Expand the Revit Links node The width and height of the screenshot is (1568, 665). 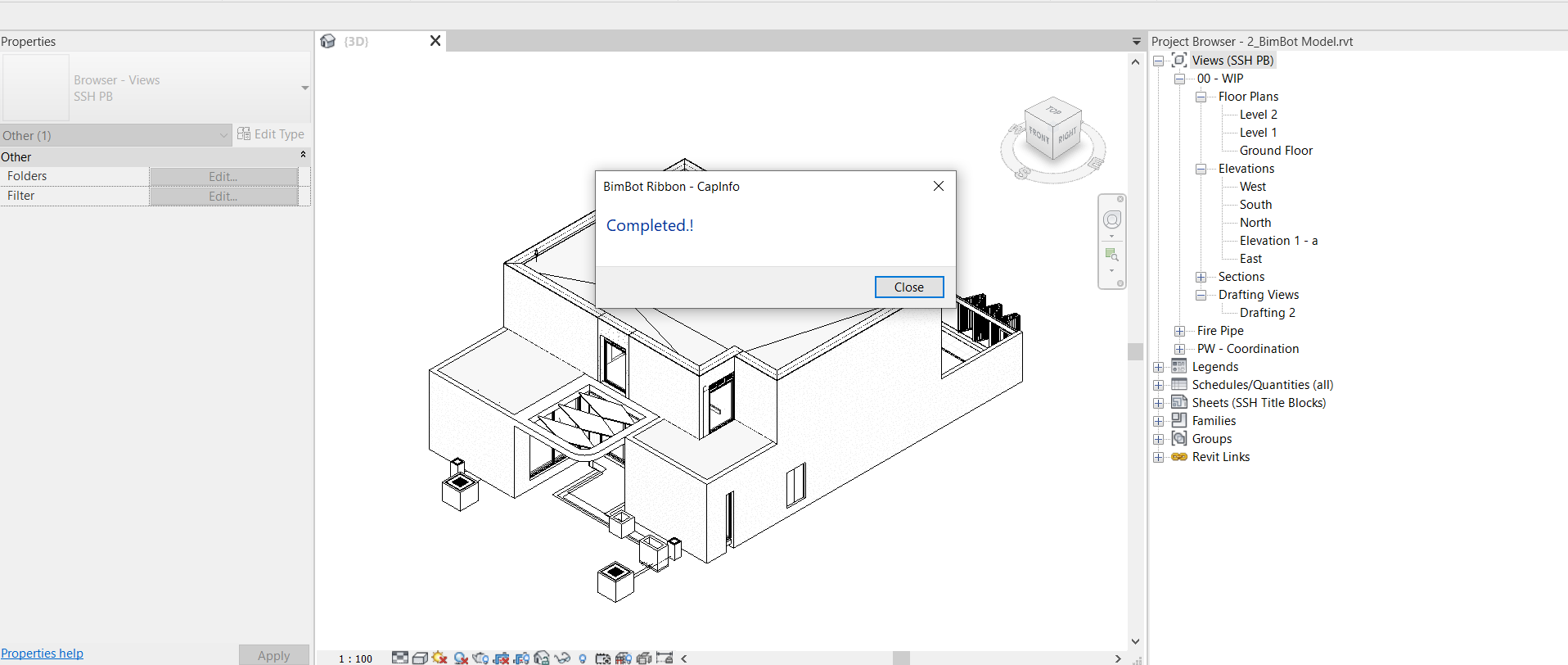[x=1159, y=457]
